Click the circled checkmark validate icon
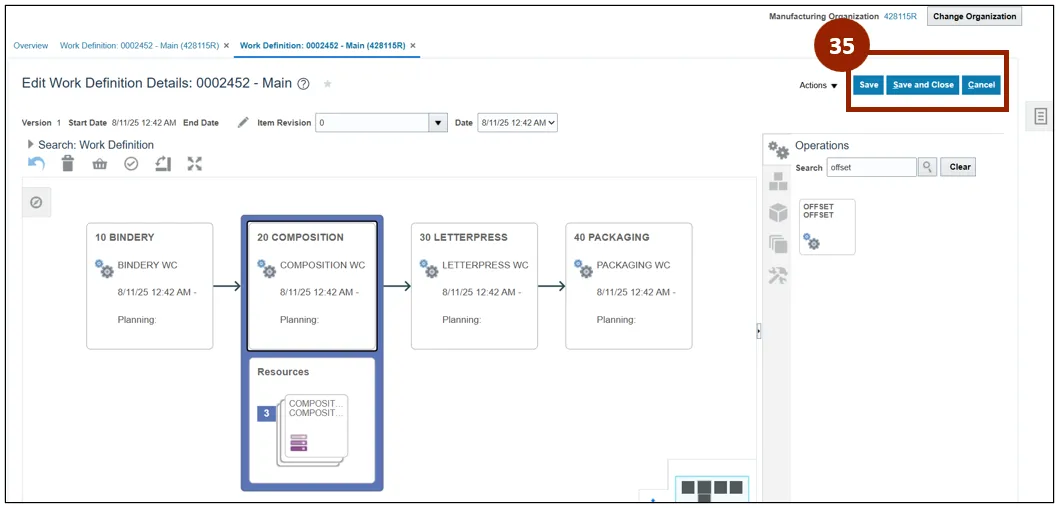This screenshot has height=508, width=1059. click(131, 164)
